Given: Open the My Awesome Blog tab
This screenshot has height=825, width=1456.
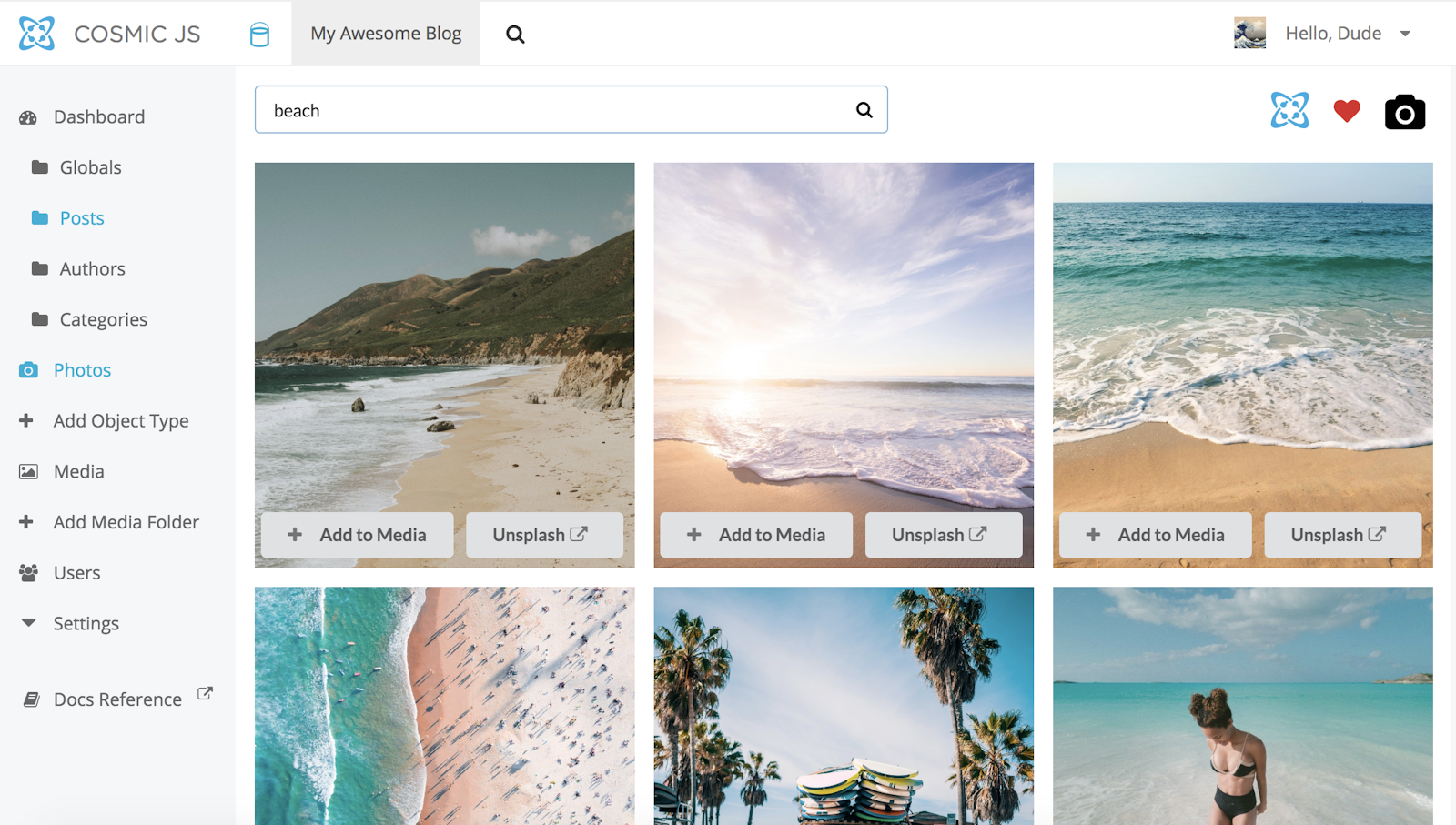Looking at the screenshot, I should pos(386,34).
